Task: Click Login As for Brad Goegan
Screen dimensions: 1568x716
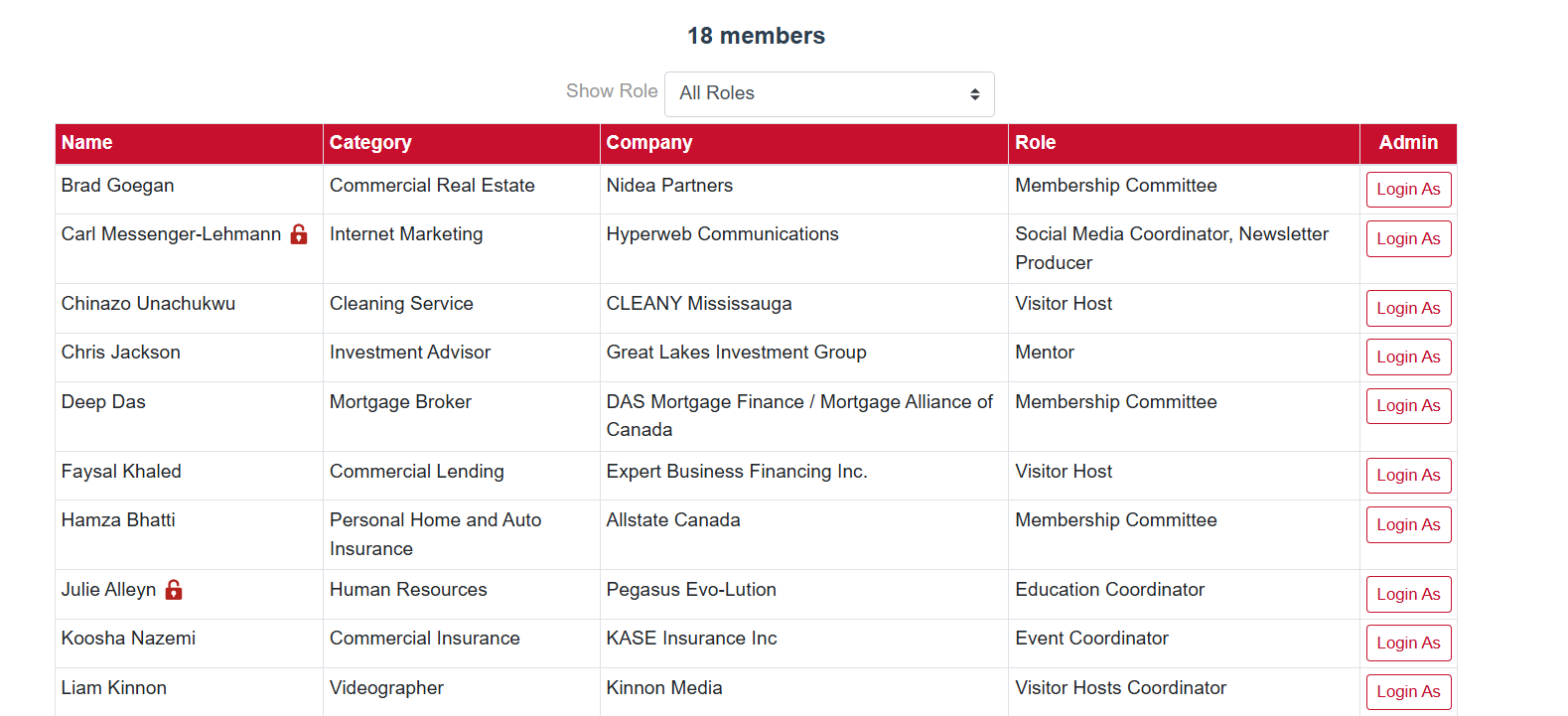Action: click(x=1408, y=190)
